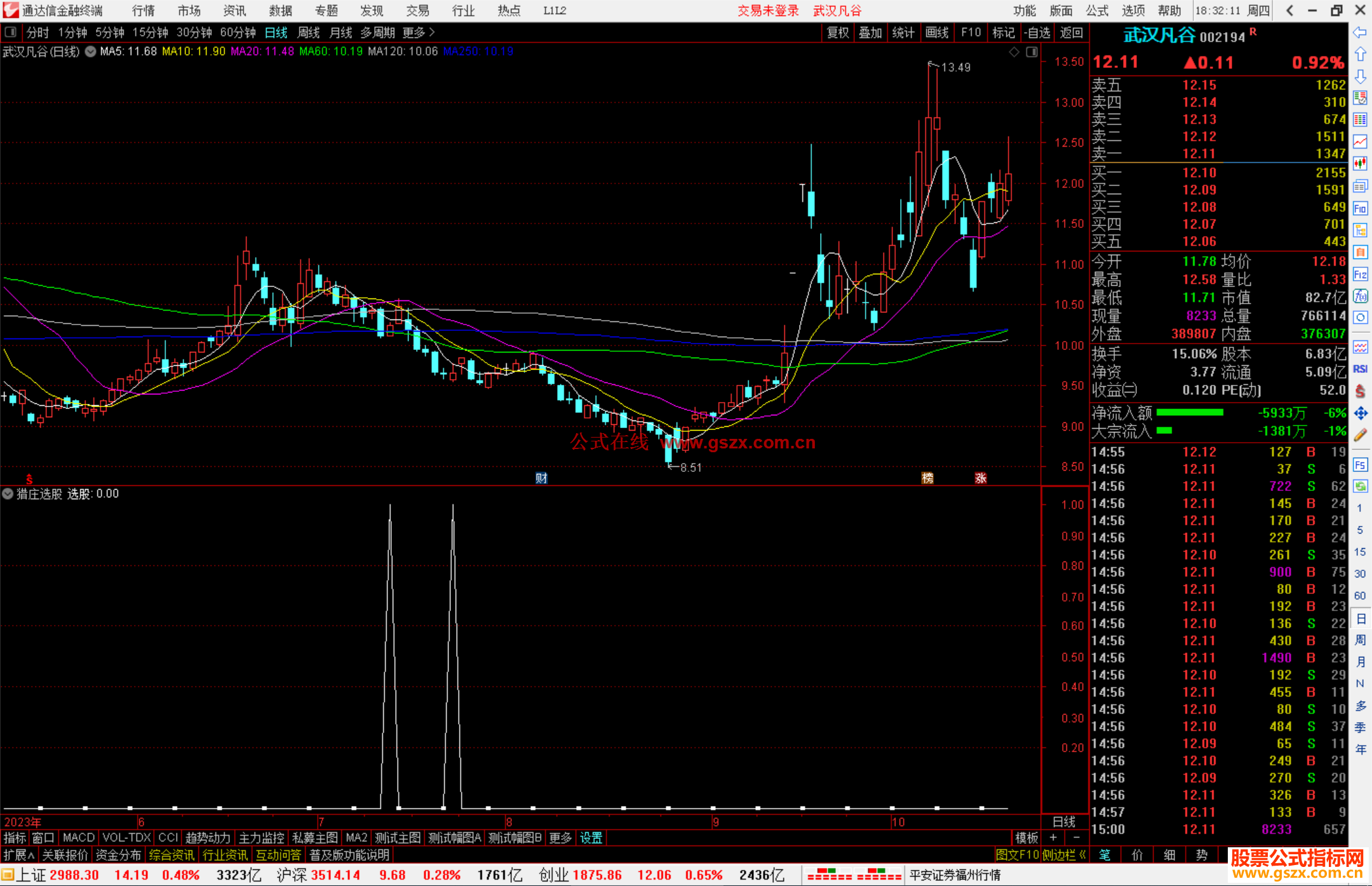
Task: Click the 财 marker on the chart timeline
Action: [x=541, y=478]
